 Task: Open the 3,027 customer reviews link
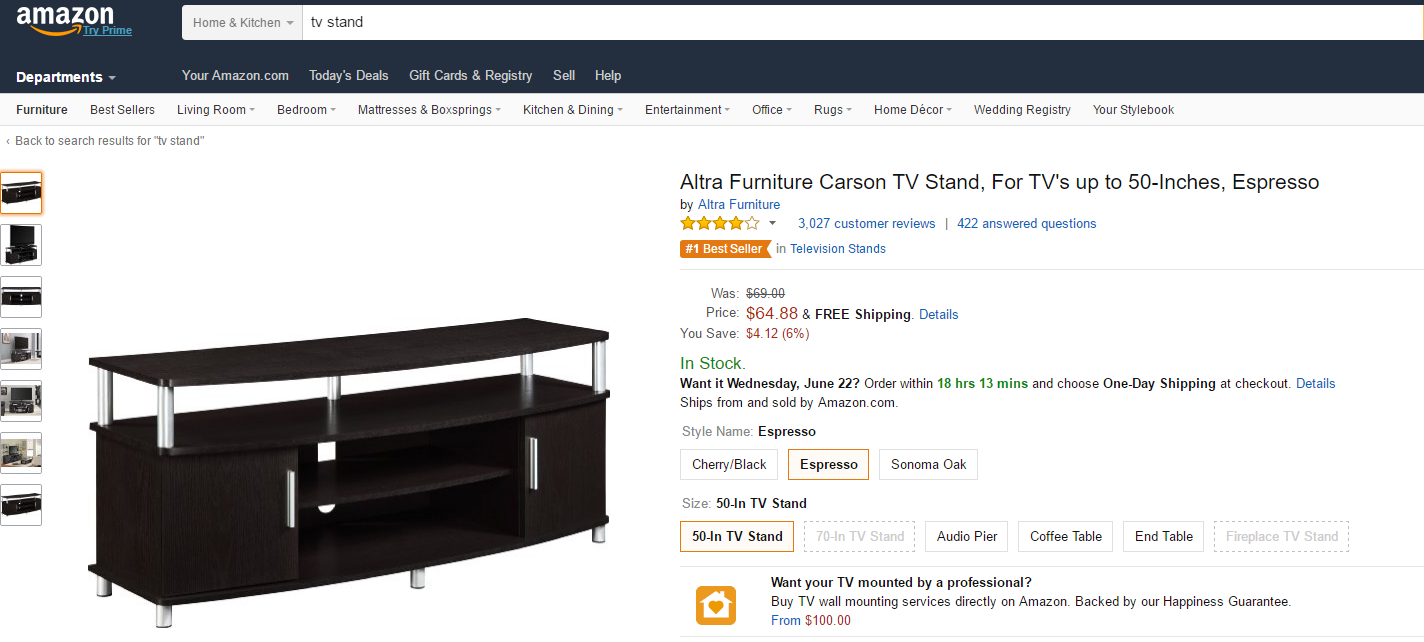[866, 223]
